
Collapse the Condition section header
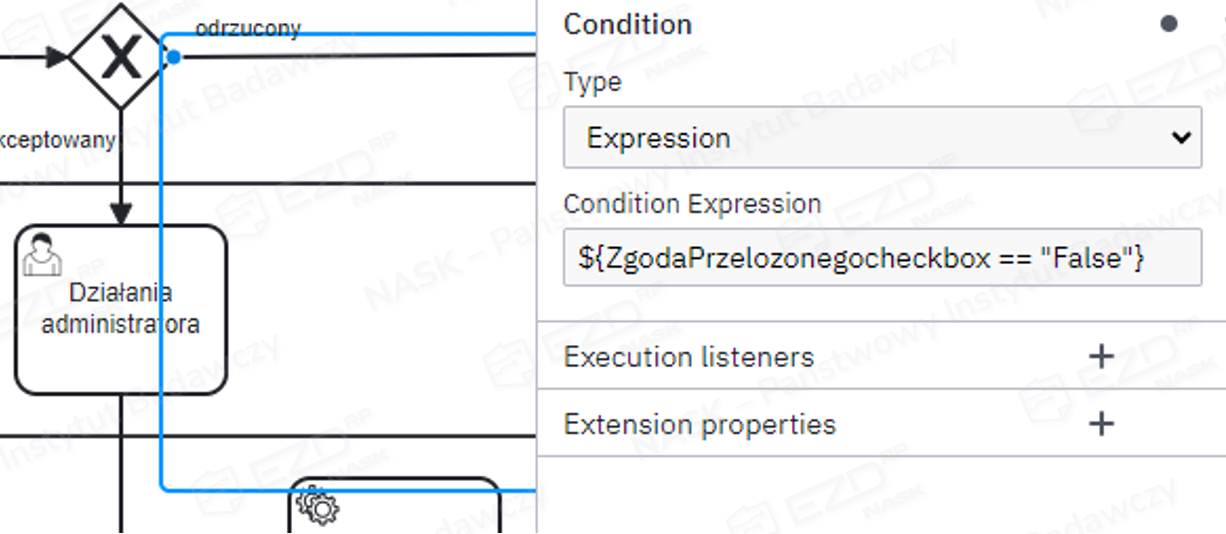tap(628, 25)
